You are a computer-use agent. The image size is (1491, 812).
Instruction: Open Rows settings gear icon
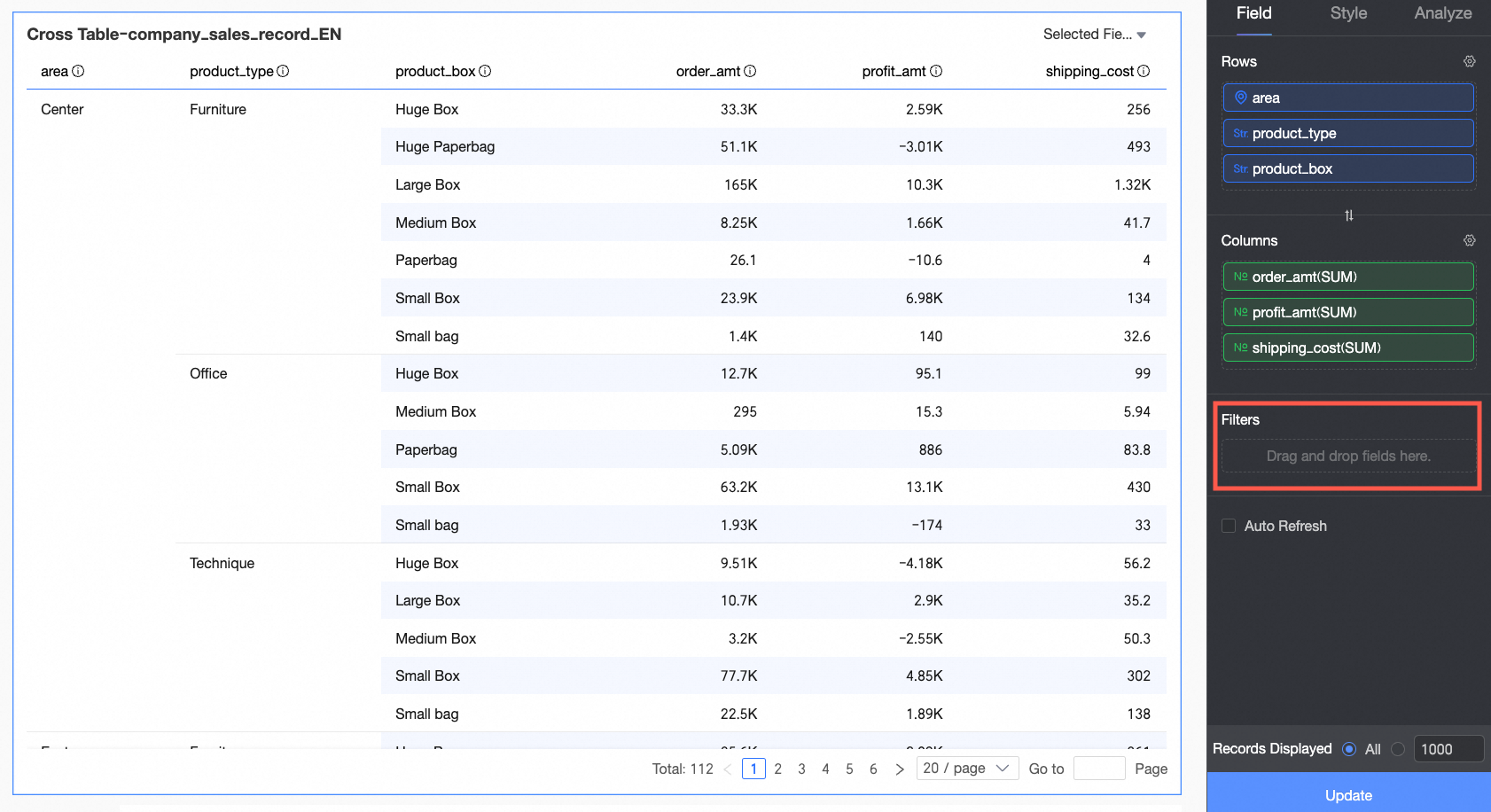point(1469,61)
